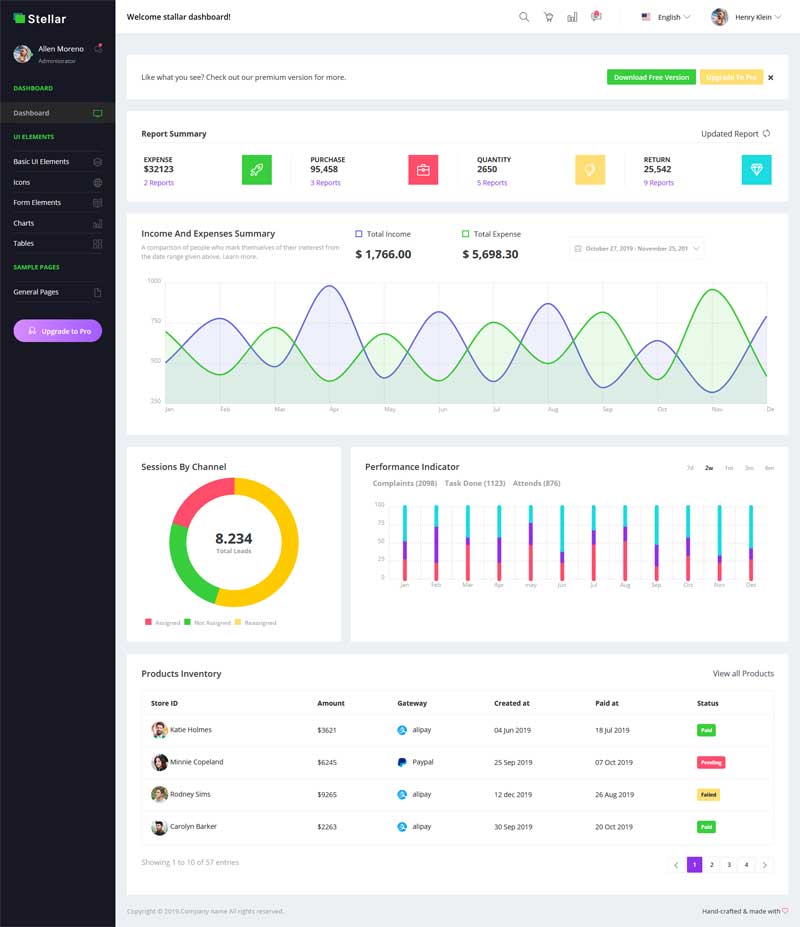
Task: Open the search icon in header
Action: (x=524, y=17)
